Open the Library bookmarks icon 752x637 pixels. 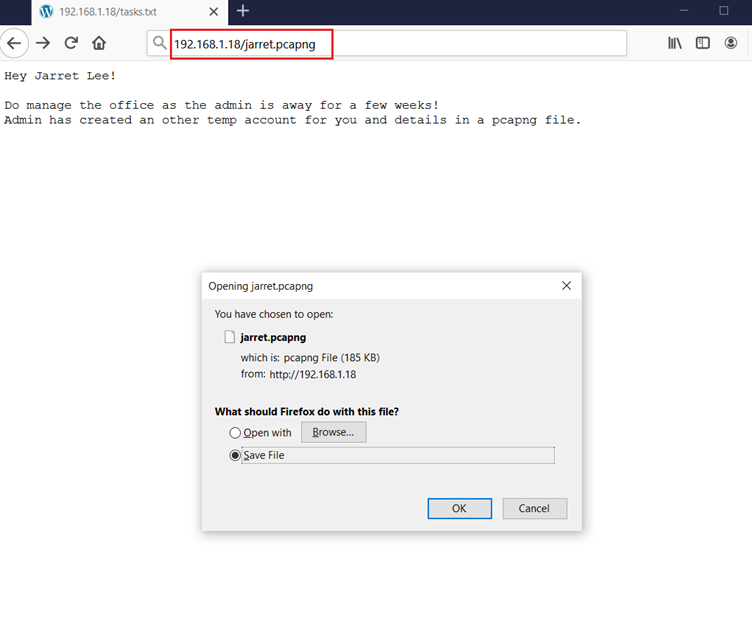(x=675, y=43)
